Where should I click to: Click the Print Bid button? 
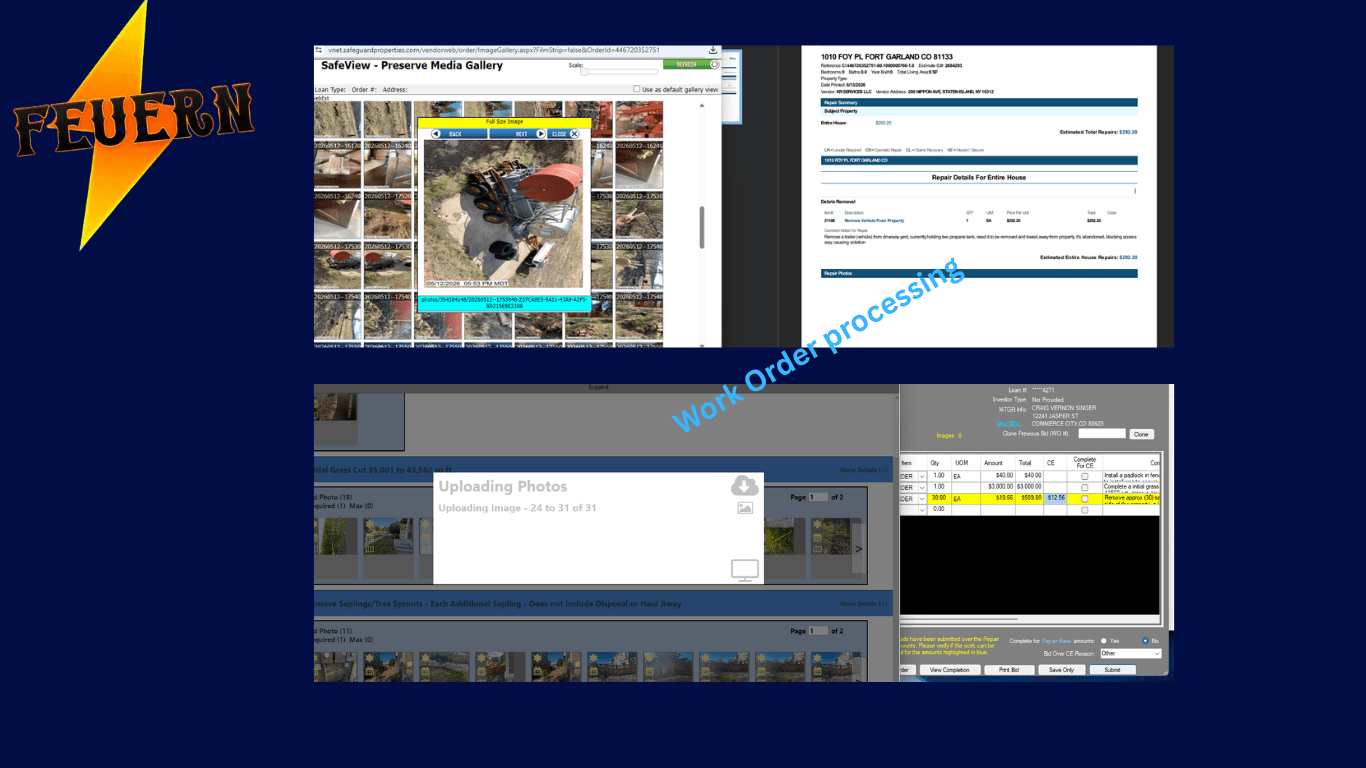point(1008,670)
